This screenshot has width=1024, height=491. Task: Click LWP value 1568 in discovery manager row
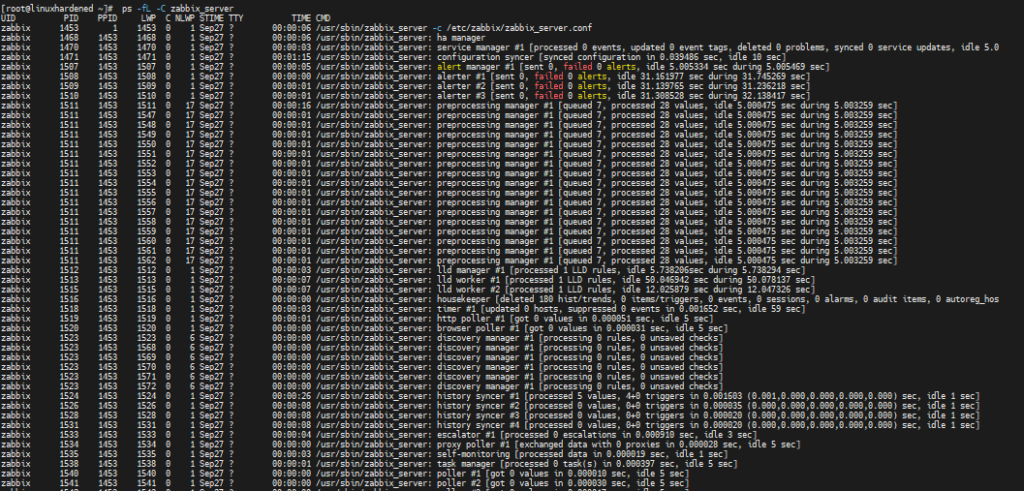pyautogui.click(x=146, y=347)
